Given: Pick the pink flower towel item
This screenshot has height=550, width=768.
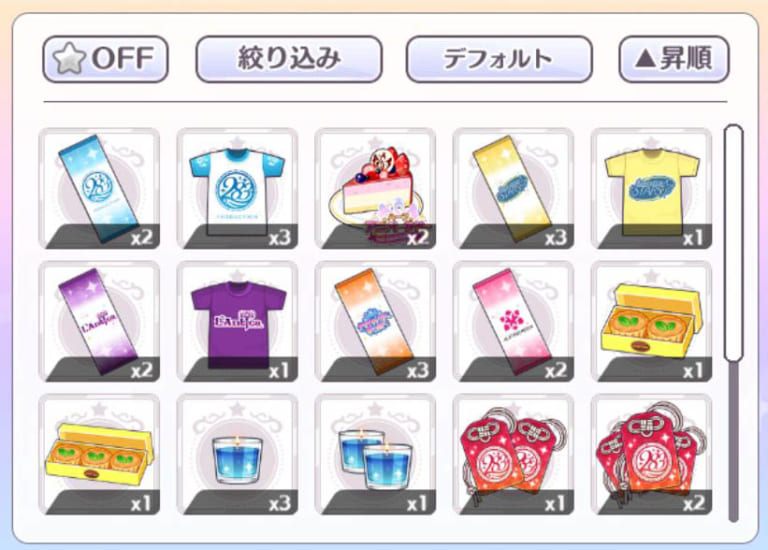Looking at the screenshot, I should (514, 322).
